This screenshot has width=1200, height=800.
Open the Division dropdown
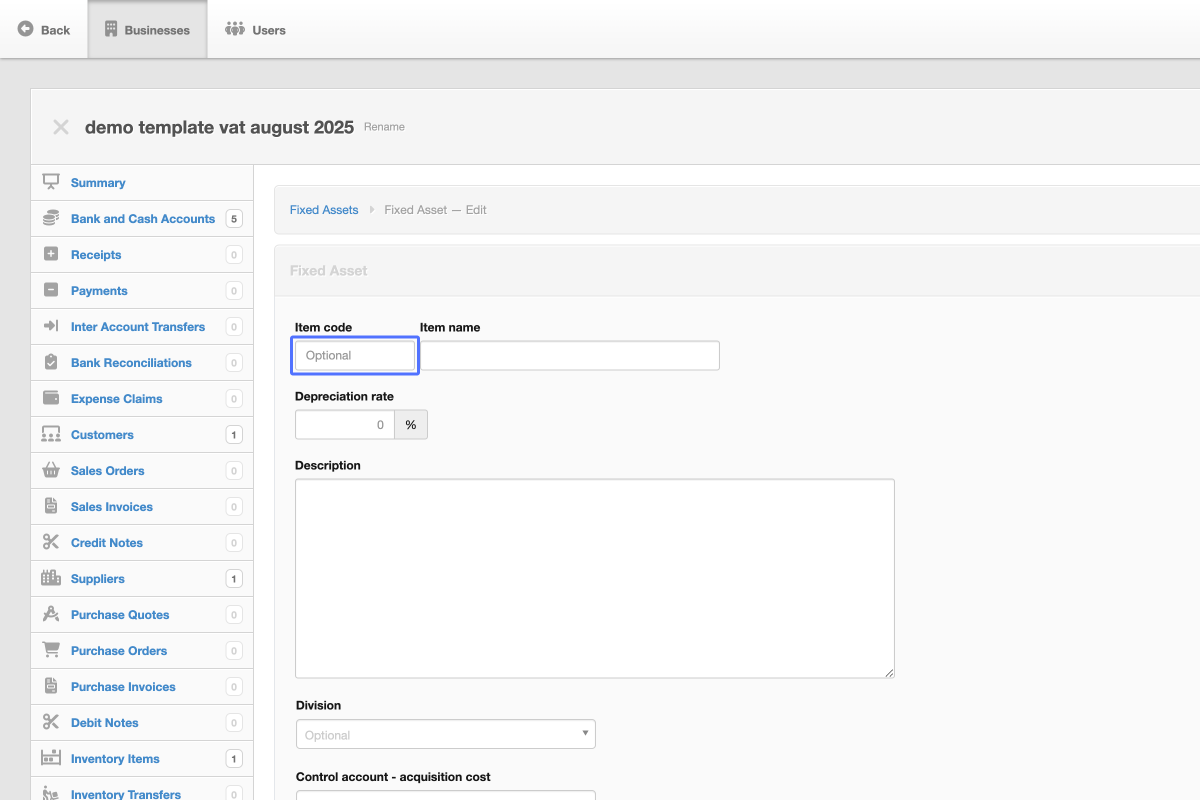(446, 735)
